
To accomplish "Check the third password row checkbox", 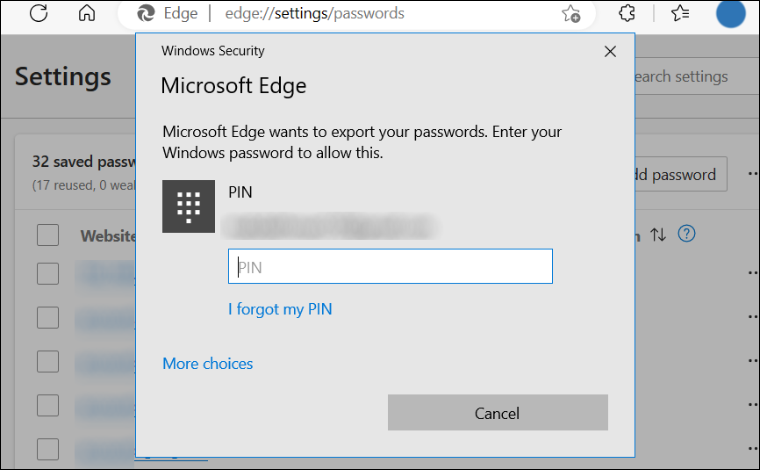I will coord(48,361).
